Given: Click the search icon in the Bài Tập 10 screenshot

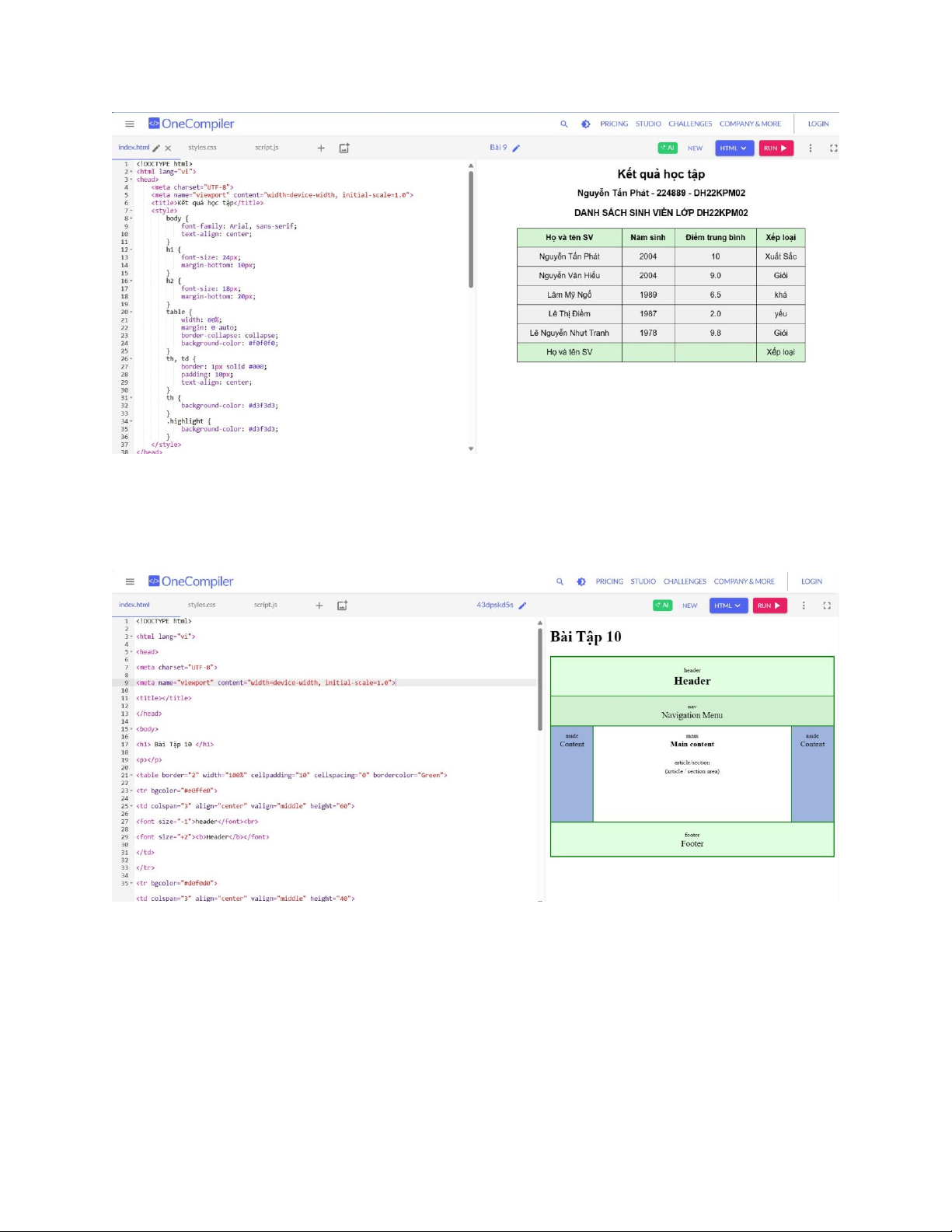Looking at the screenshot, I should [560, 581].
